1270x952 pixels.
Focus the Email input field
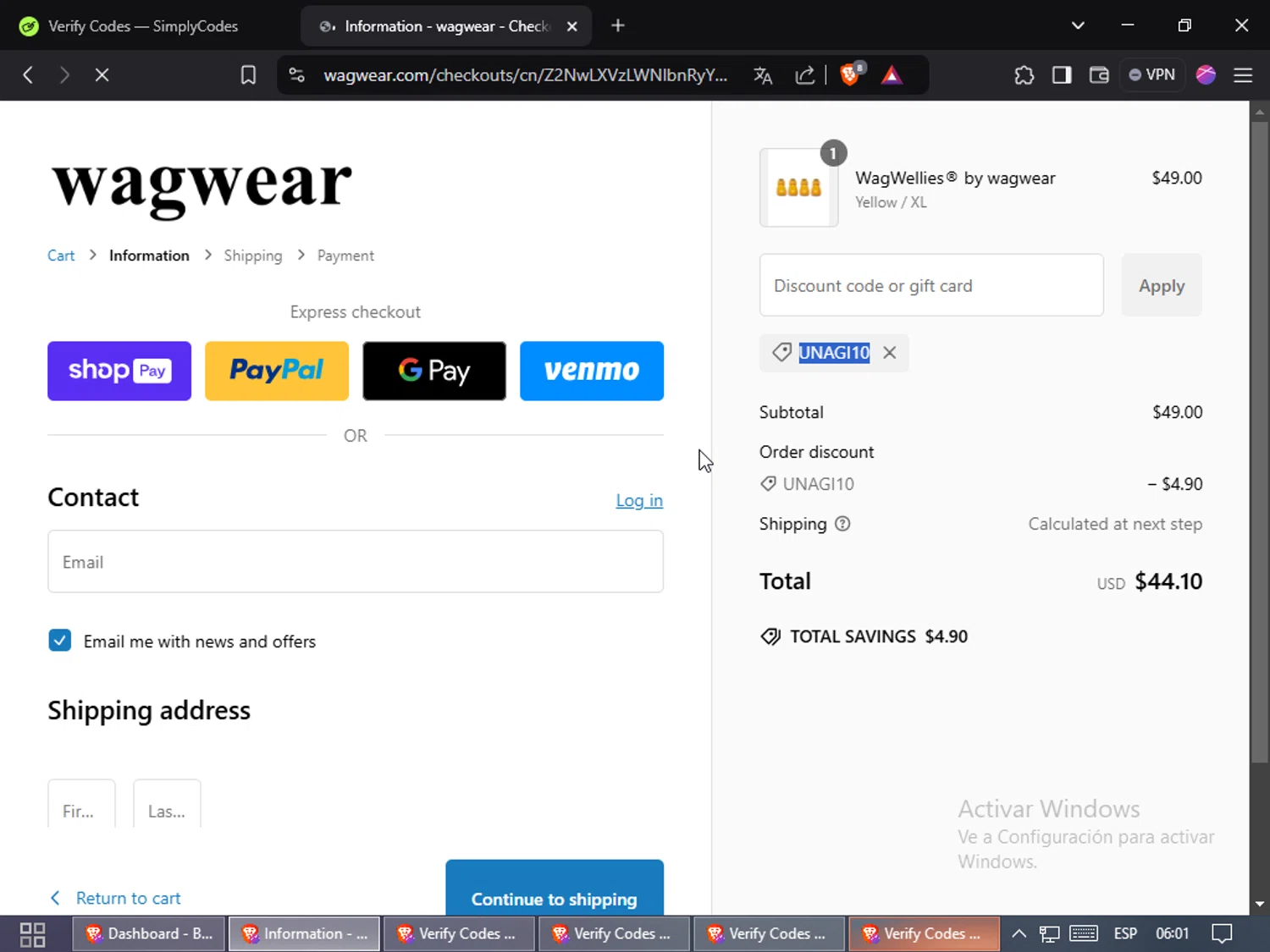point(356,561)
